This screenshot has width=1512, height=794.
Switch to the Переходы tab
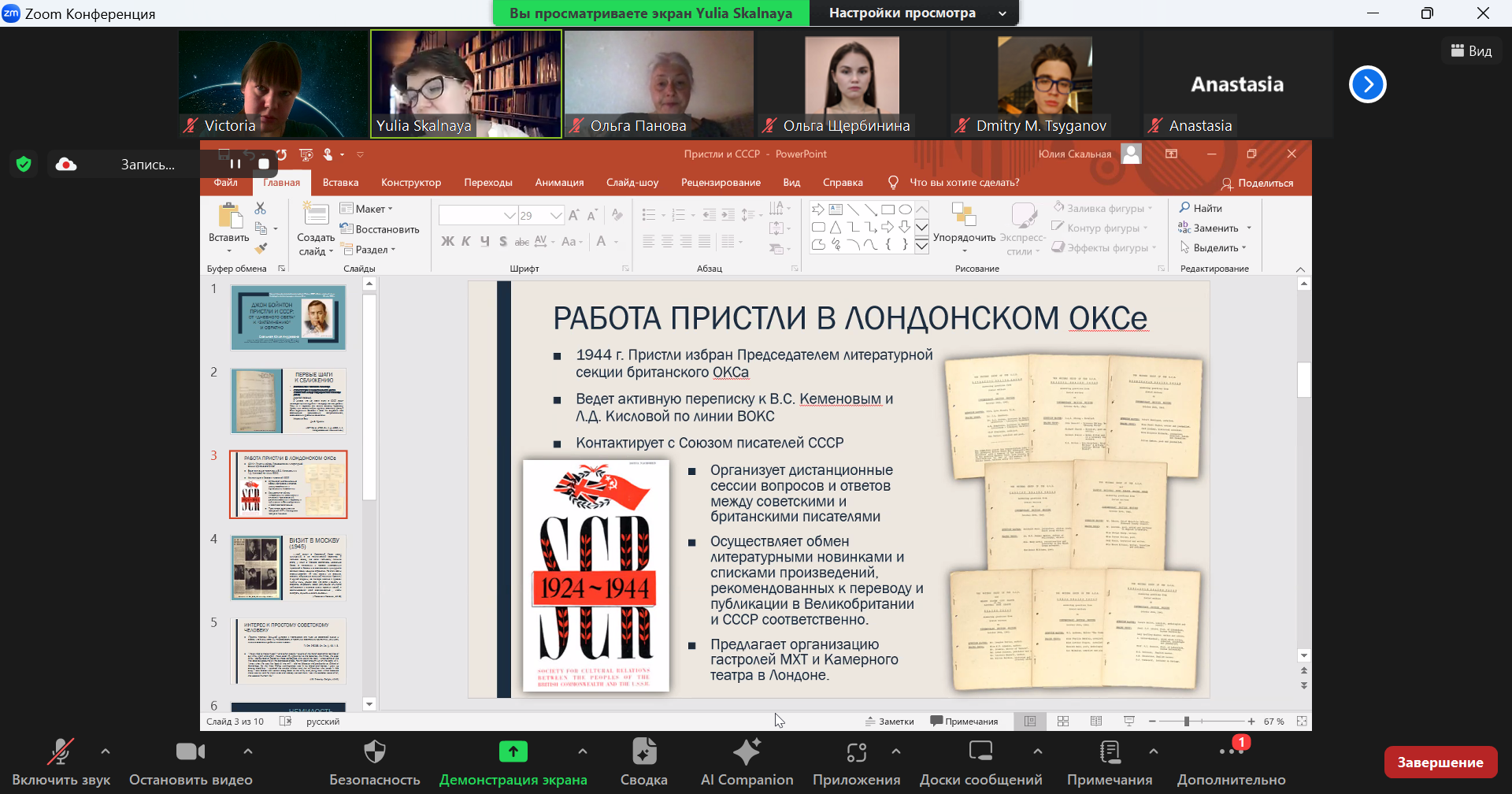(488, 183)
